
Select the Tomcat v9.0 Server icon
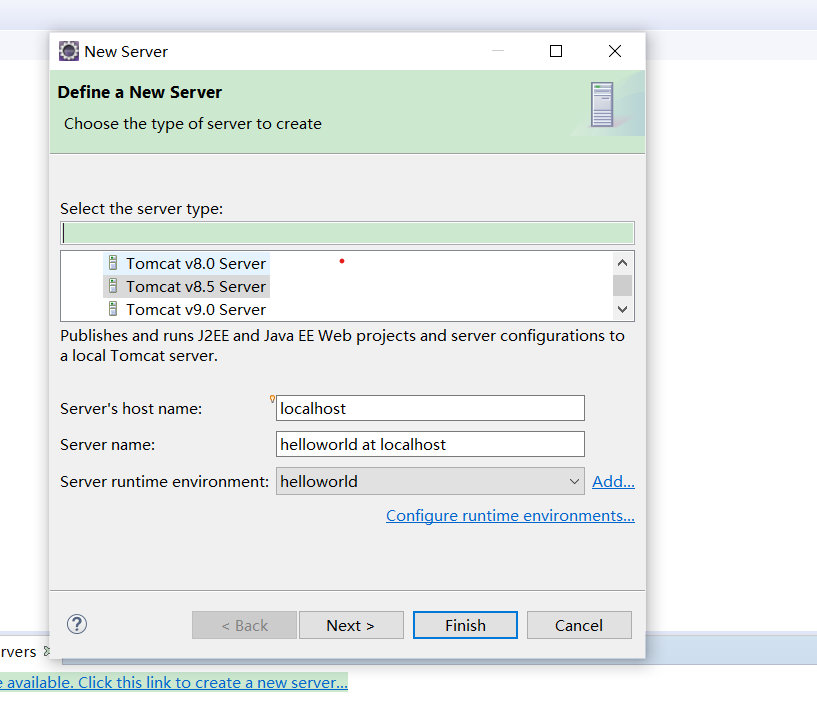coord(112,309)
